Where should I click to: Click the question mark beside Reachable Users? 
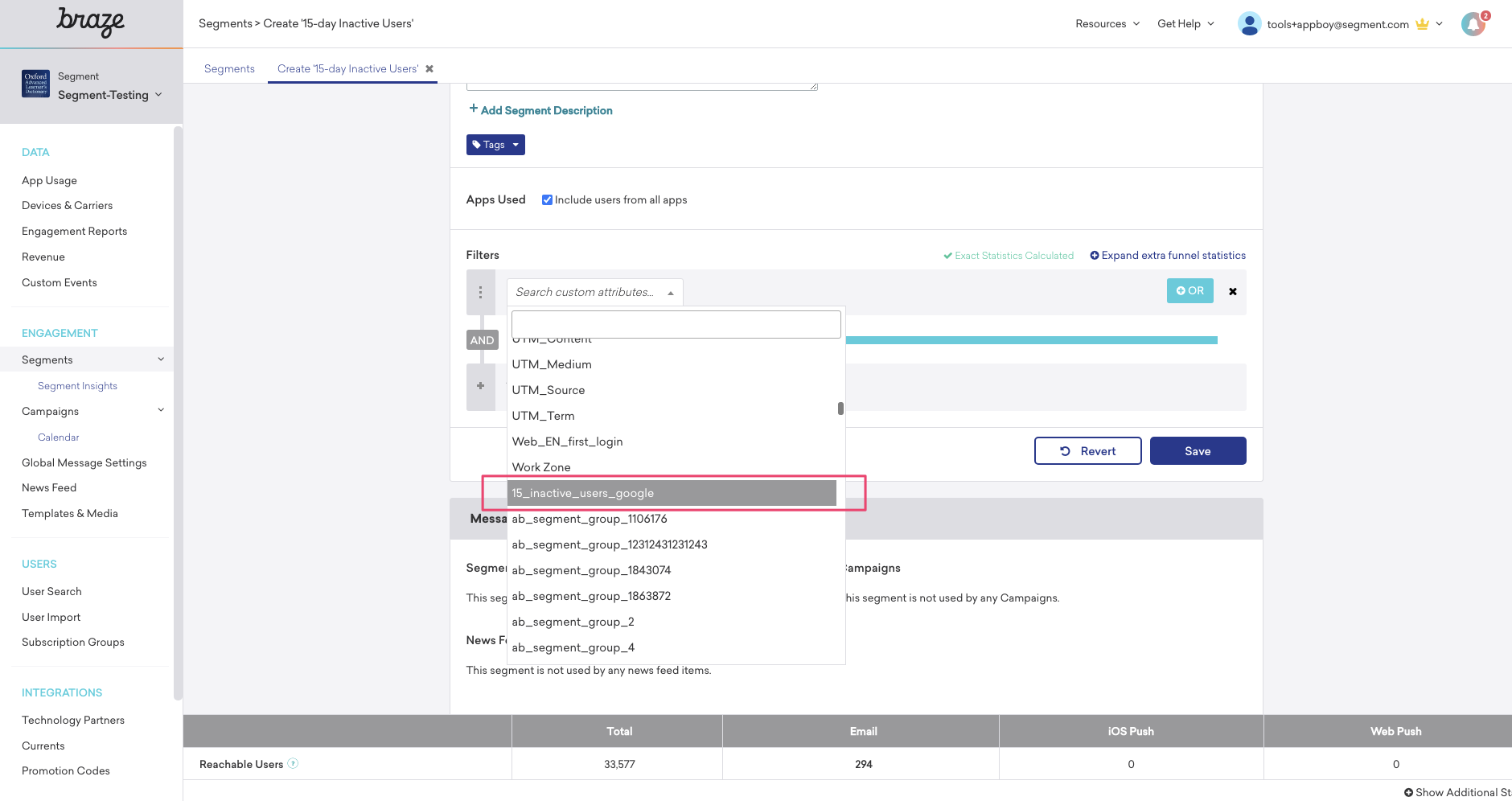(294, 764)
